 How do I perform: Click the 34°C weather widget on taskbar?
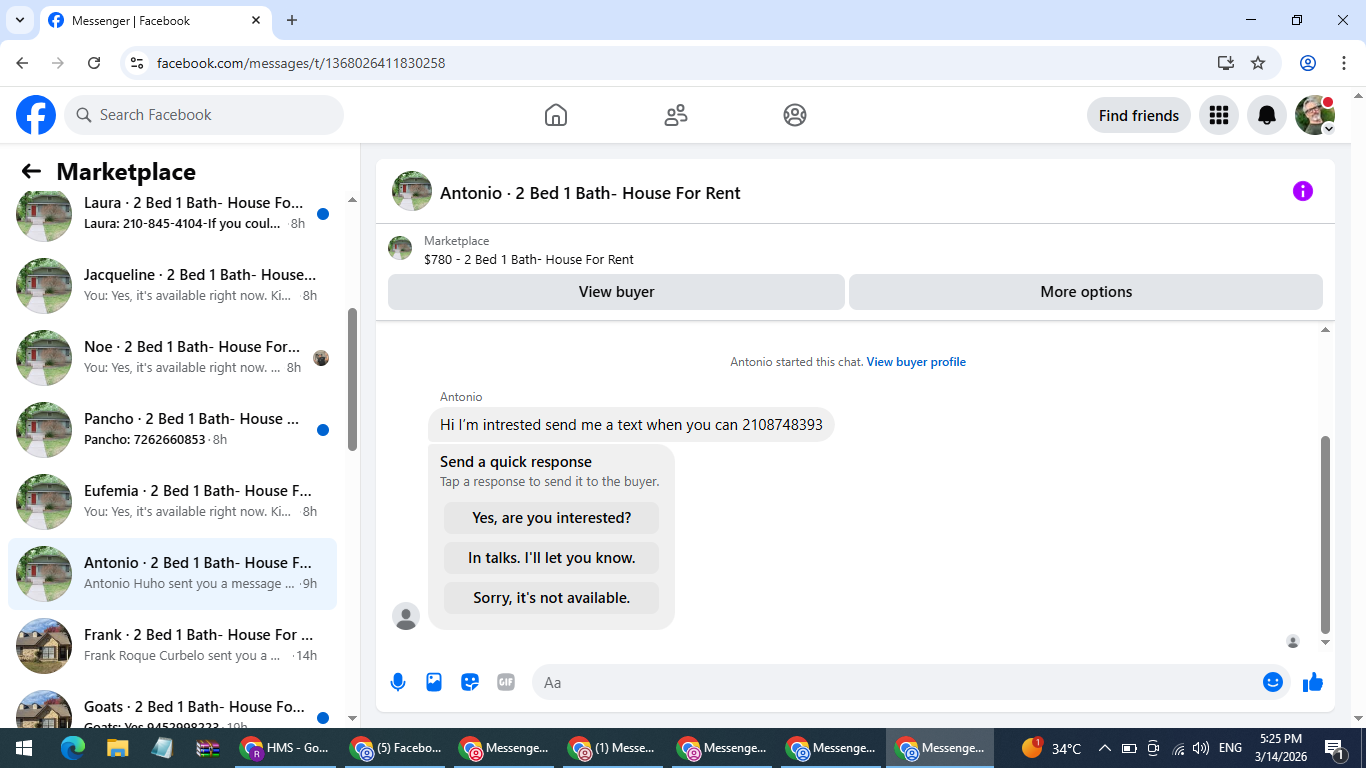pyautogui.click(x=1051, y=748)
